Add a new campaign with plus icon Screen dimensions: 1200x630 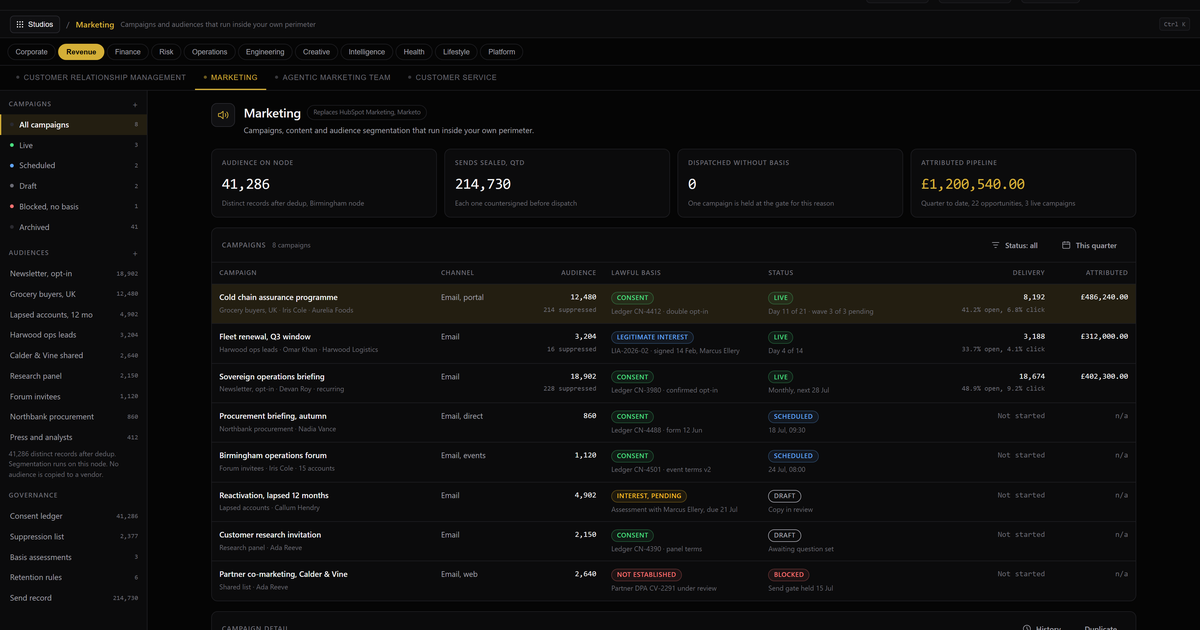[135, 104]
